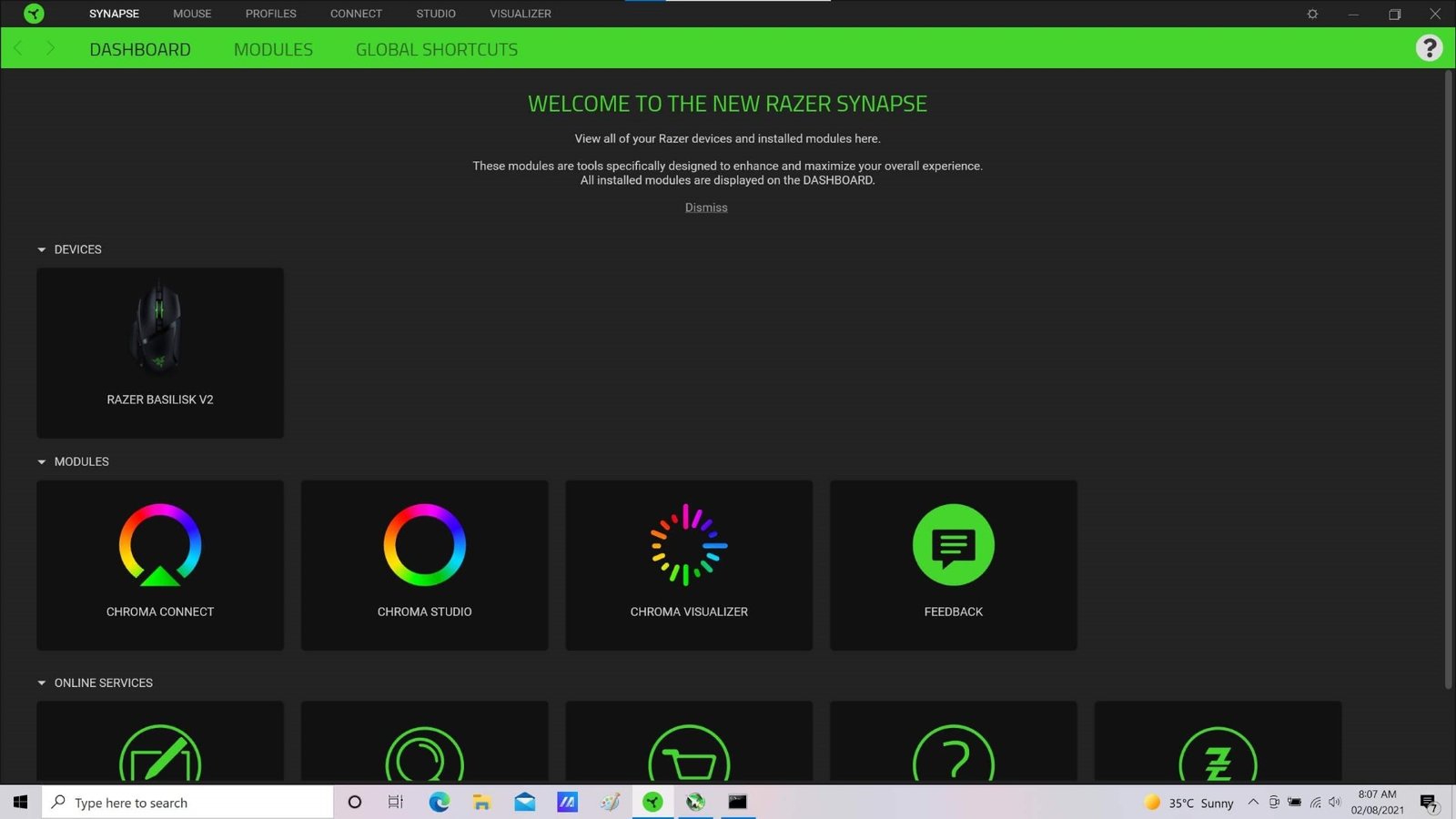Collapse the Devices section
Image resolution: width=1456 pixels, height=819 pixels.
42,249
